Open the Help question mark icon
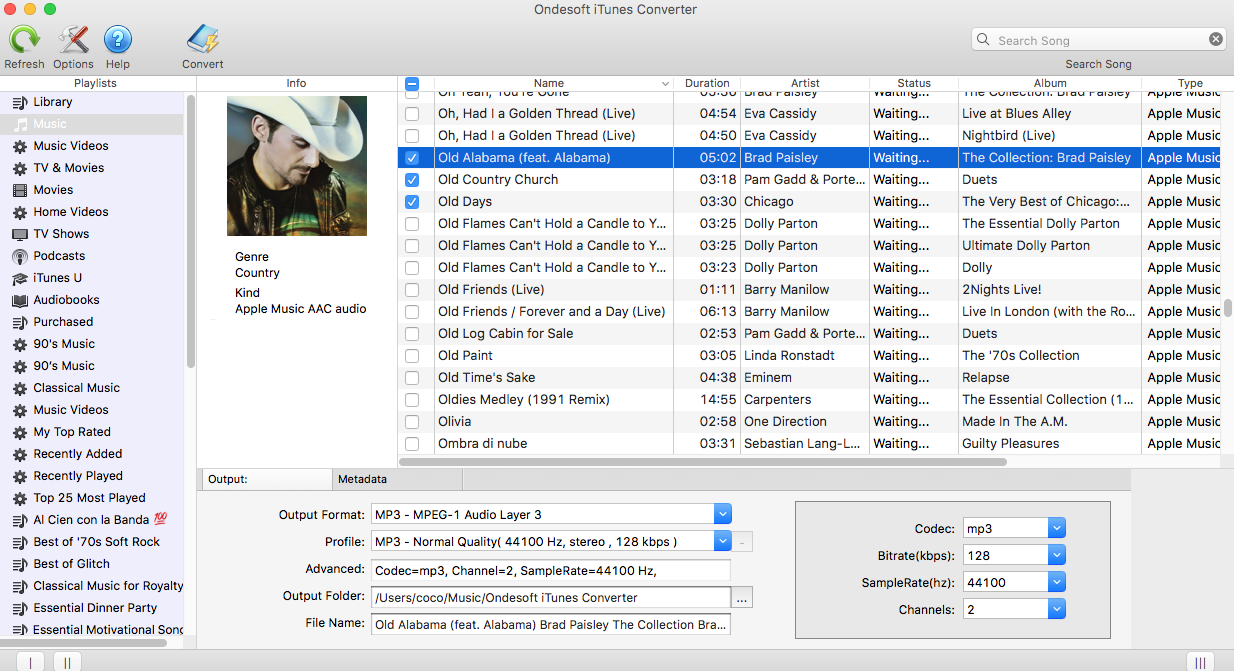Viewport: 1234px width, 671px height. [118, 40]
